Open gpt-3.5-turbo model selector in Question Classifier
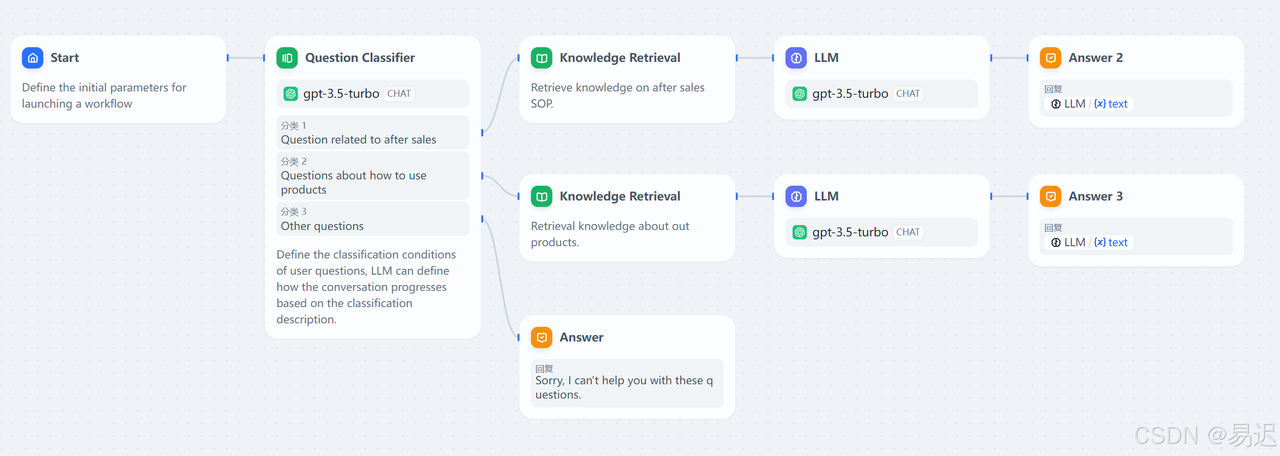 click(373, 94)
